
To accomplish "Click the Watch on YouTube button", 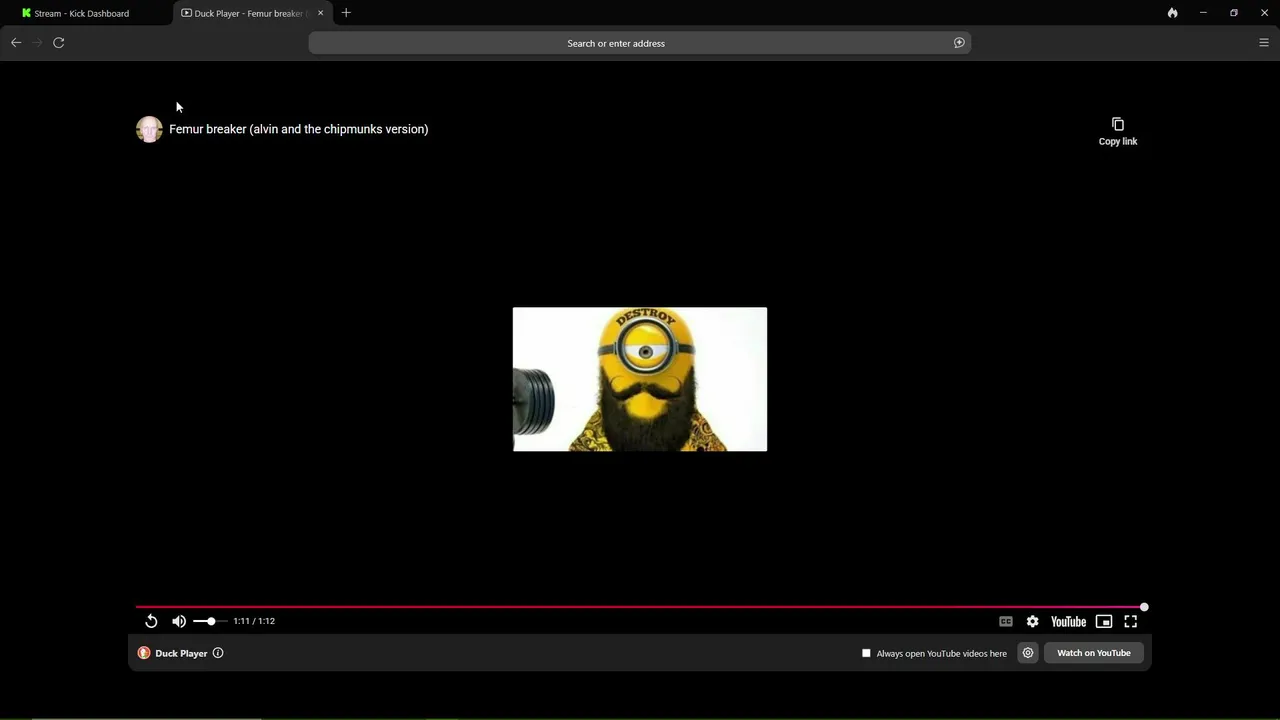I will tap(1094, 653).
